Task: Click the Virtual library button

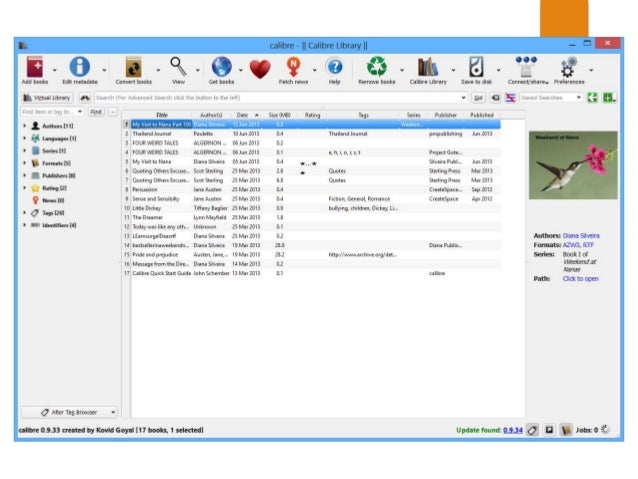Action: click(x=47, y=98)
